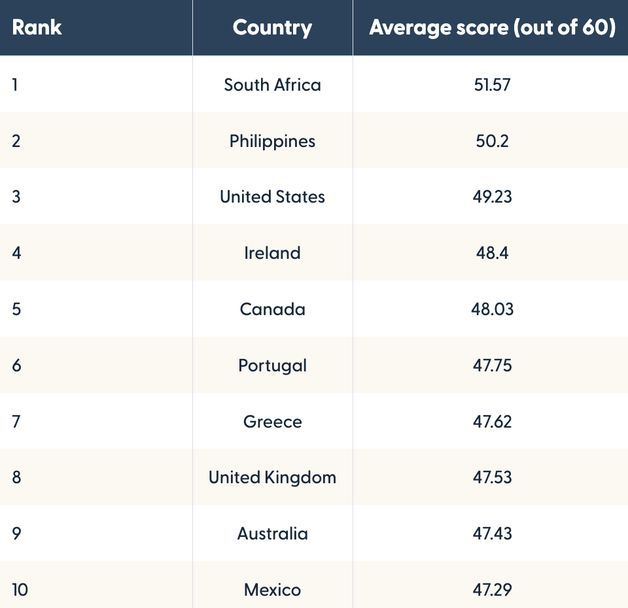
Task: Click on Ireland in the table
Action: [272, 253]
